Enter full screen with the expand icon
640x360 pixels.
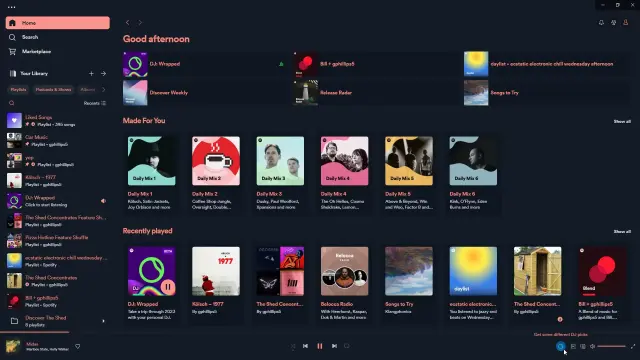pos(633,347)
